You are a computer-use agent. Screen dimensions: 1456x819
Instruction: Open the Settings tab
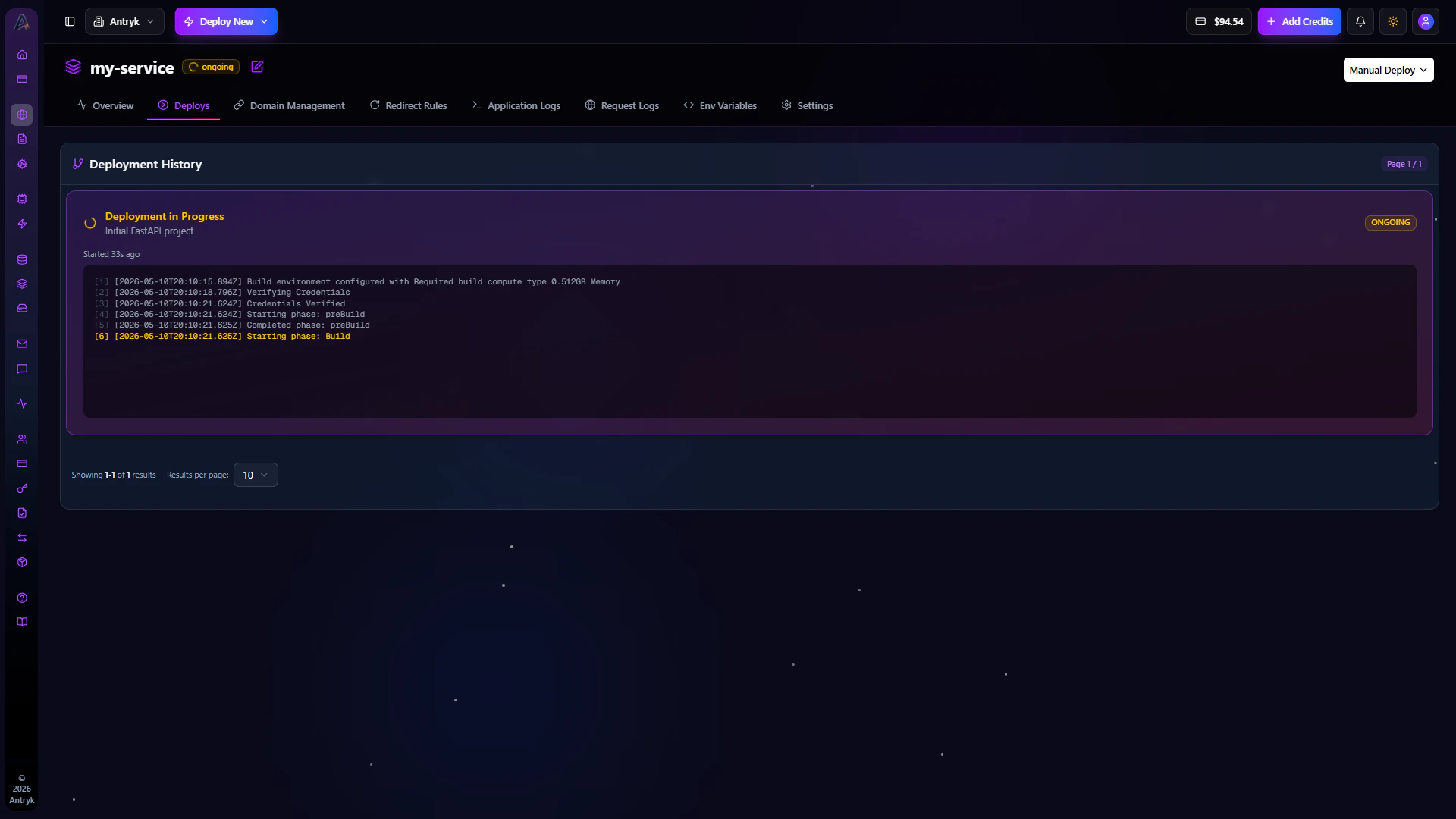click(x=807, y=105)
